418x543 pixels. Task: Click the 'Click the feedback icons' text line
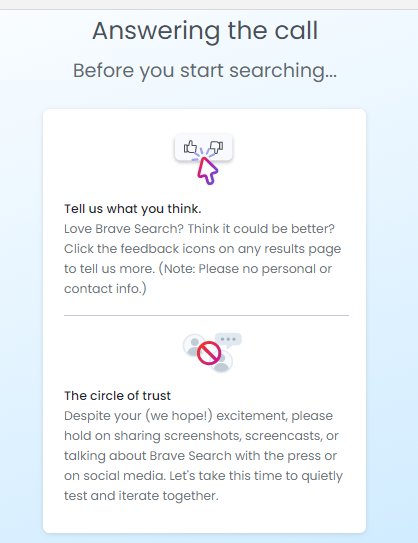[x=203, y=249]
